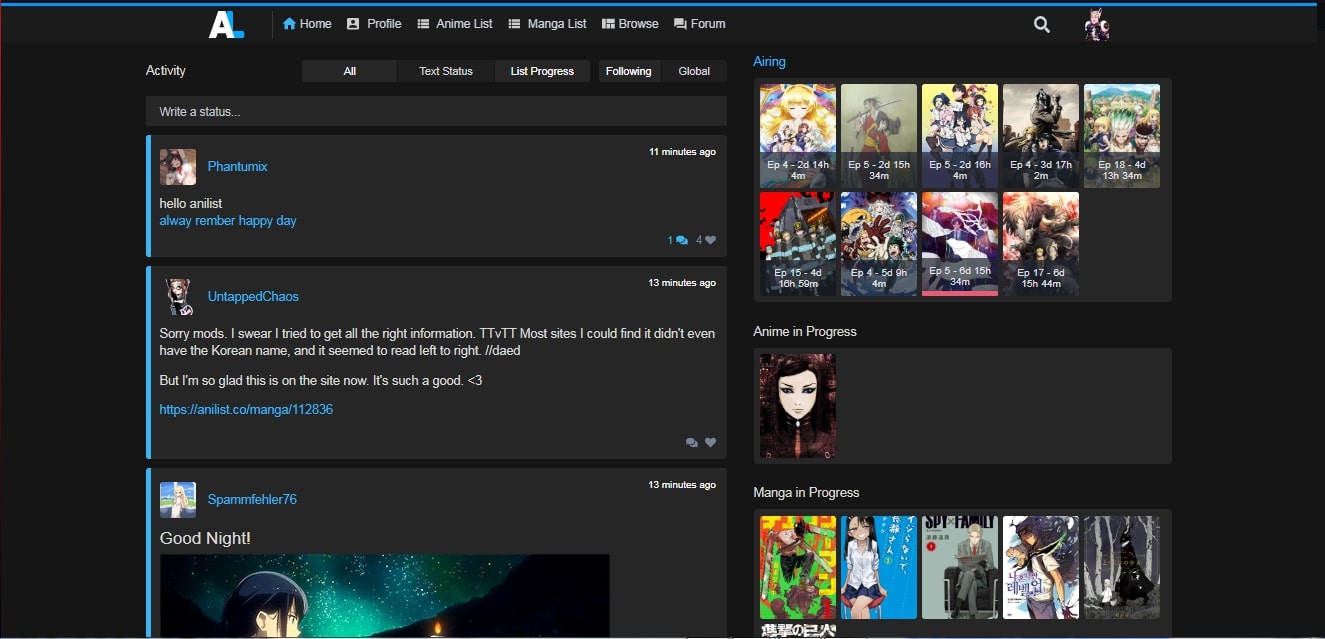Open the anilist.co/manga/112836 link

click(x=246, y=409)
